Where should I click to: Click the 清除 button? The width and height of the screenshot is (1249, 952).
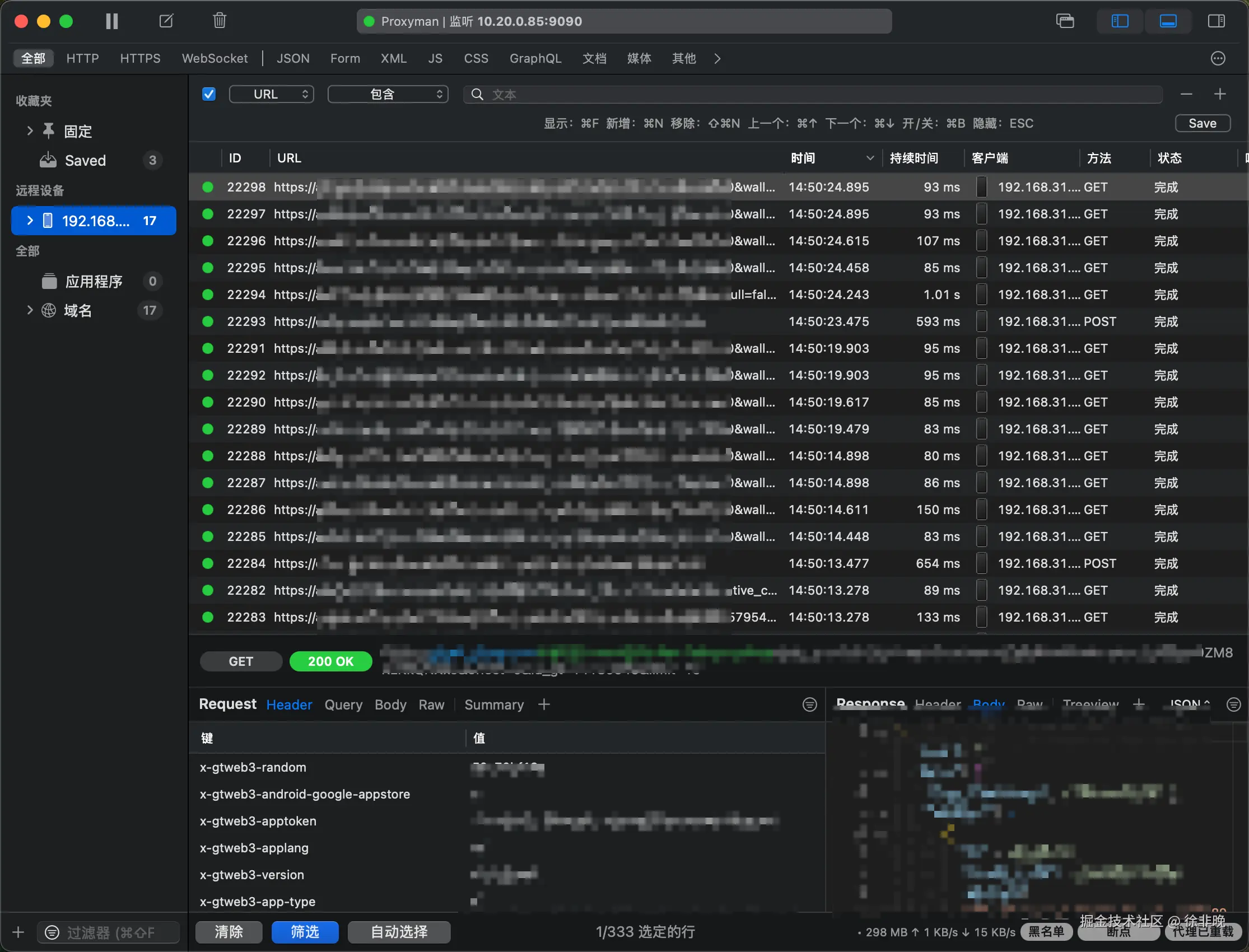tap(229, 932)
